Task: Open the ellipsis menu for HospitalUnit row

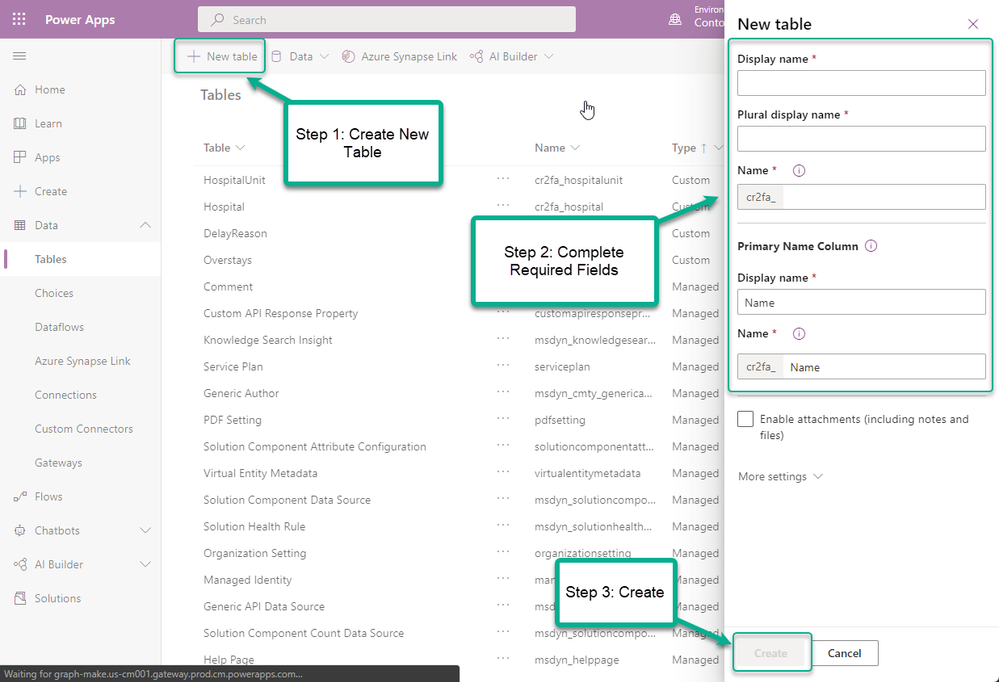Action: 503,179
